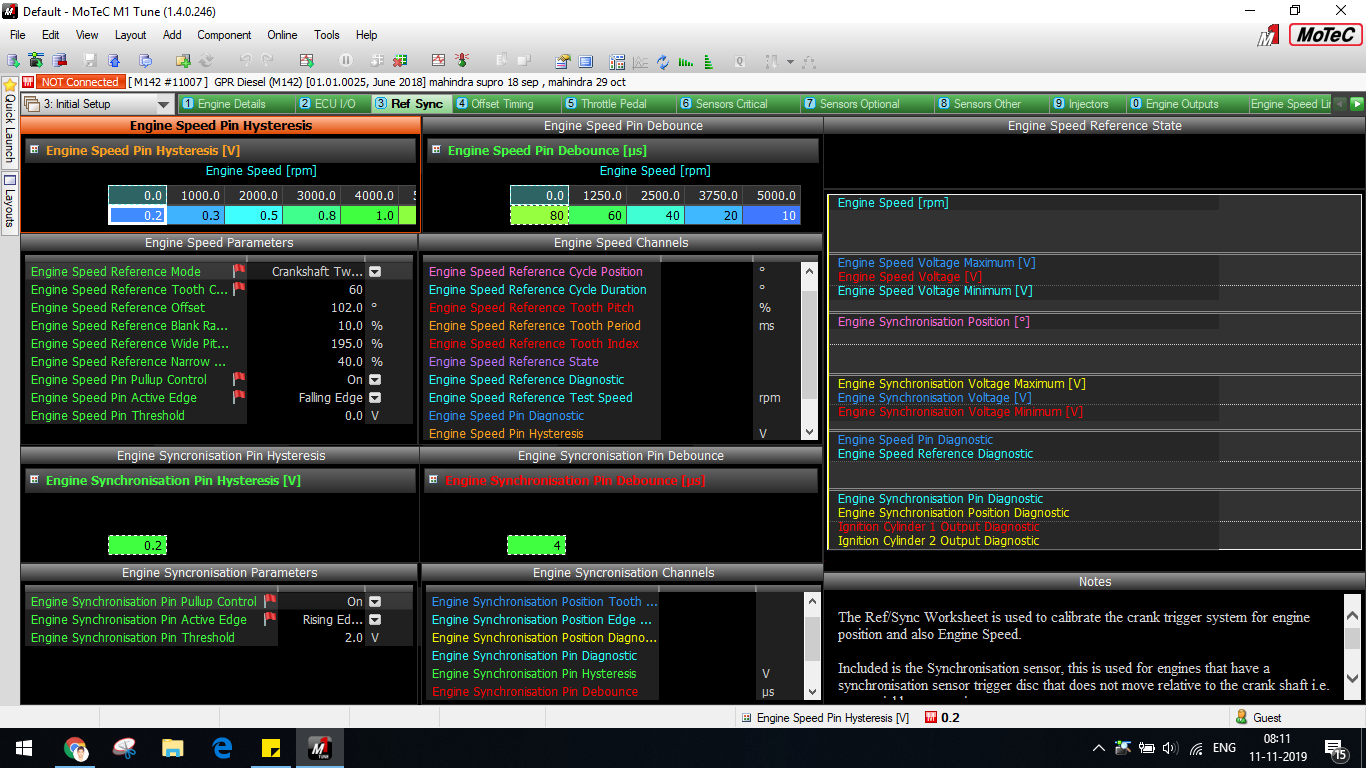This screenshot has height=768, width=1366.
Task: Select the debounce cell with value 10
Action: pyautogui.click(x=771, y=215)
